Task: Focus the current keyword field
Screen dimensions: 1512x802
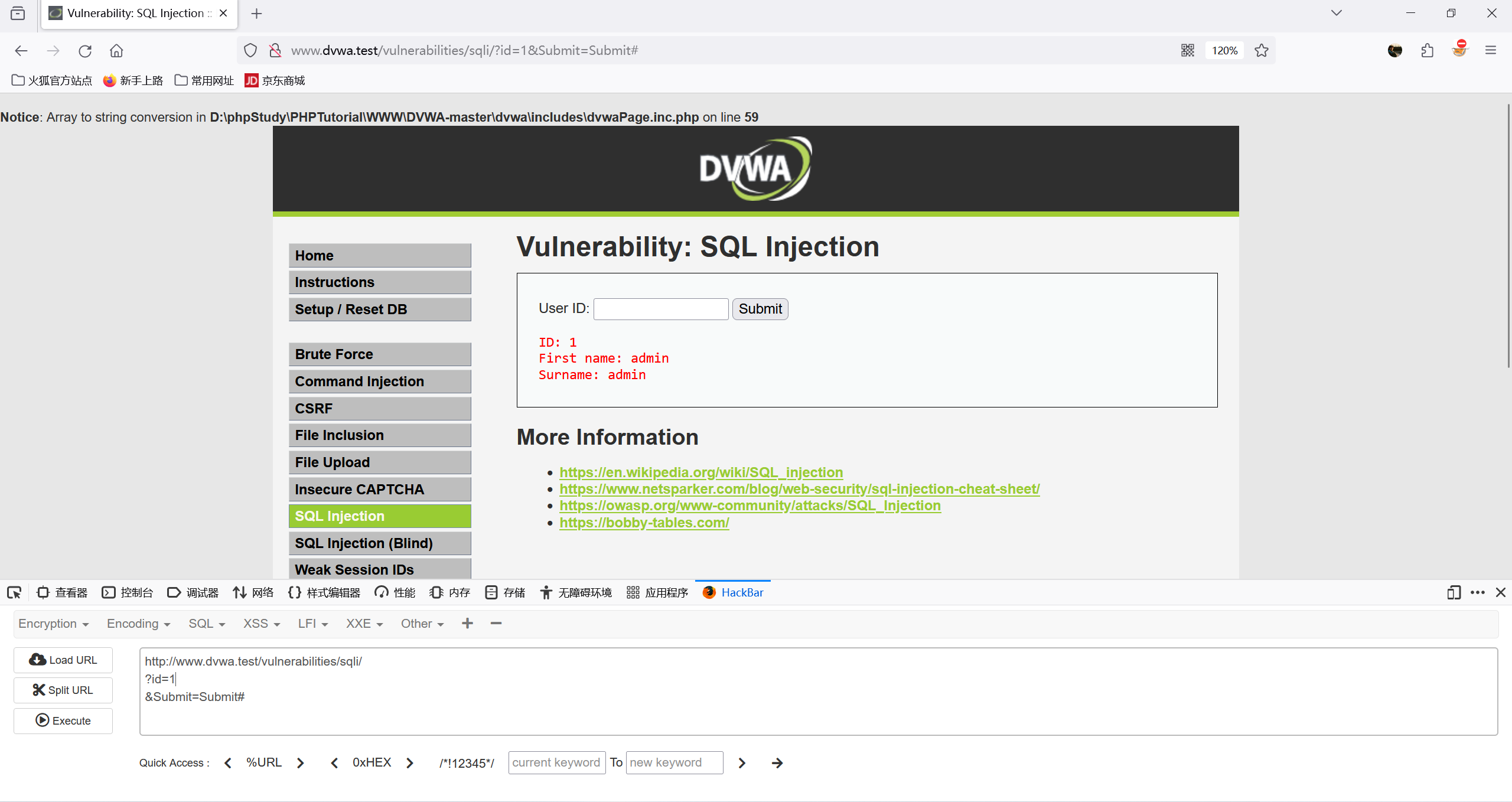Action: (x=557, y=762)
